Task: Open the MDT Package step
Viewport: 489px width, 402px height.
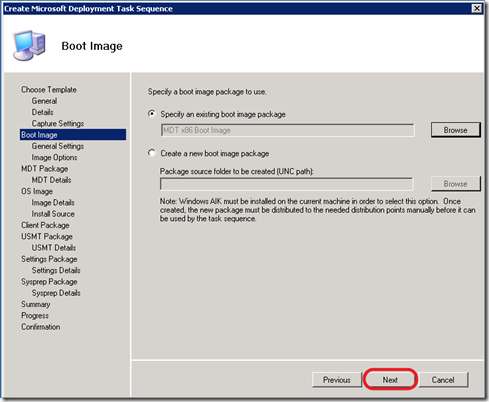Action: coord(45,169)
